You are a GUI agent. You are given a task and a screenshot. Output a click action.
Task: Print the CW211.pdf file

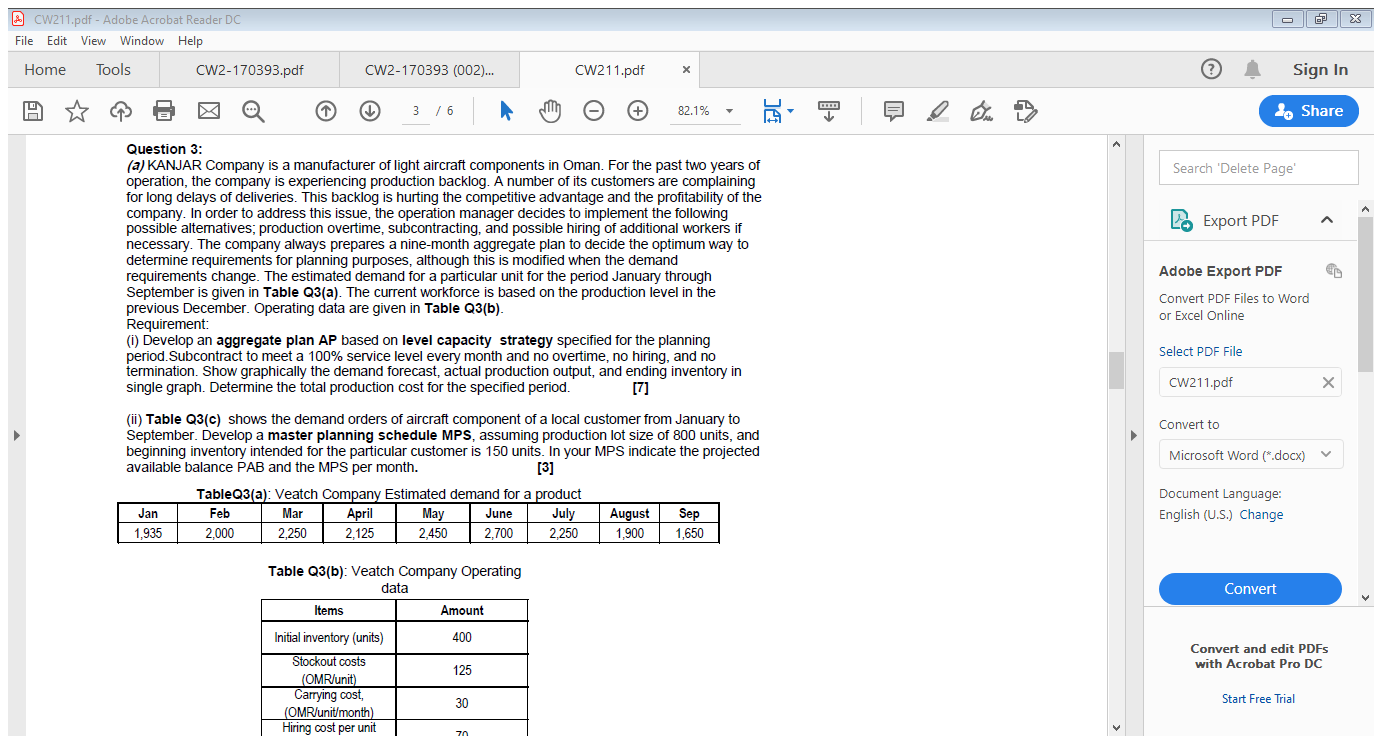pos(165,111)
